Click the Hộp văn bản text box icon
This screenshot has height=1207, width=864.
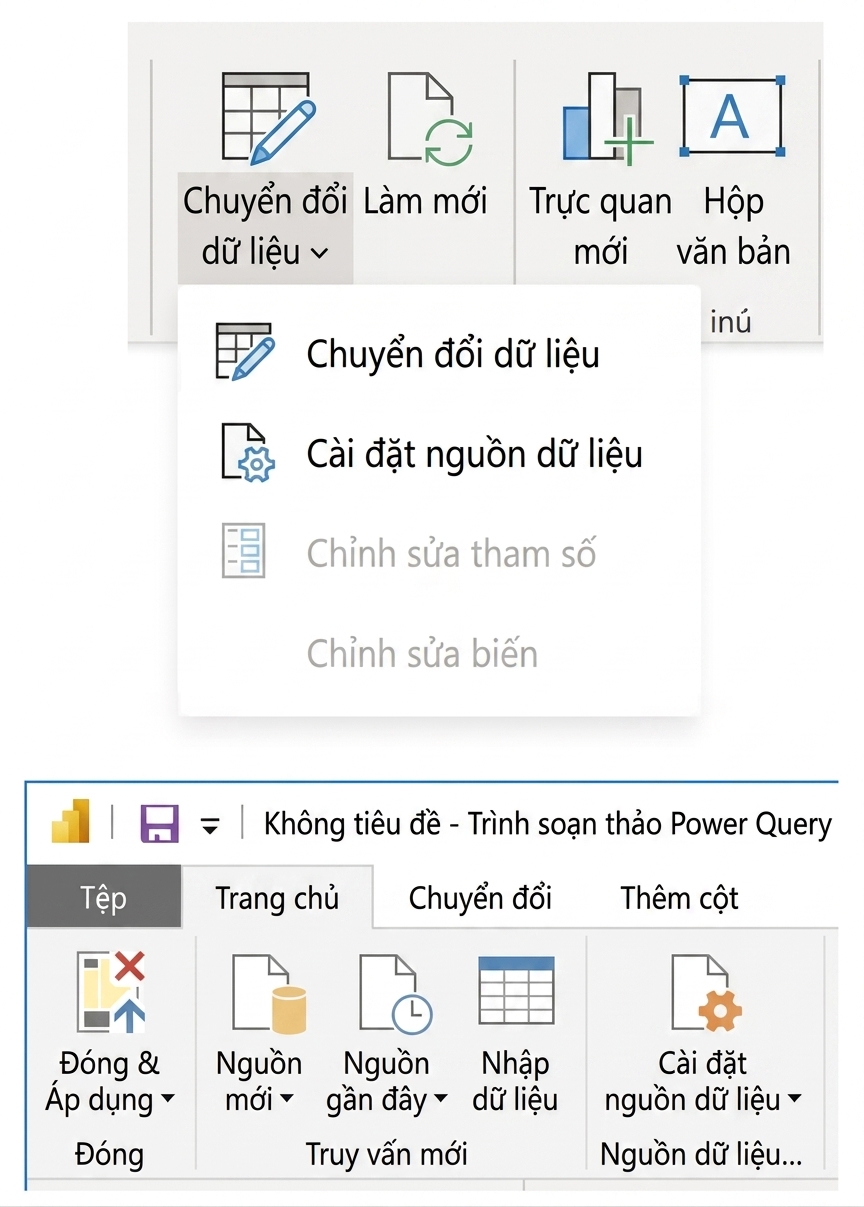click(731, 115)
